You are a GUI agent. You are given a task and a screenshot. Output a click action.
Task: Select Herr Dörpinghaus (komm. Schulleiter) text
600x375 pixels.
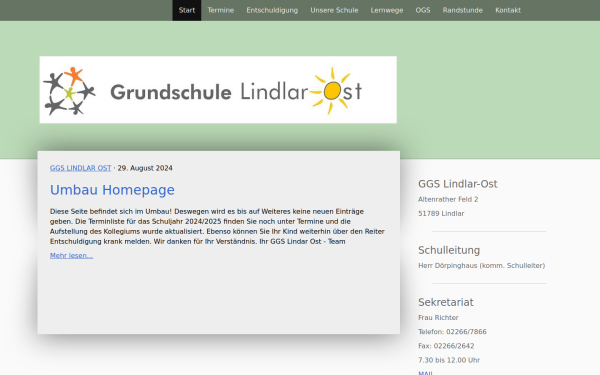pyautogui.click(x=481, y=266)
